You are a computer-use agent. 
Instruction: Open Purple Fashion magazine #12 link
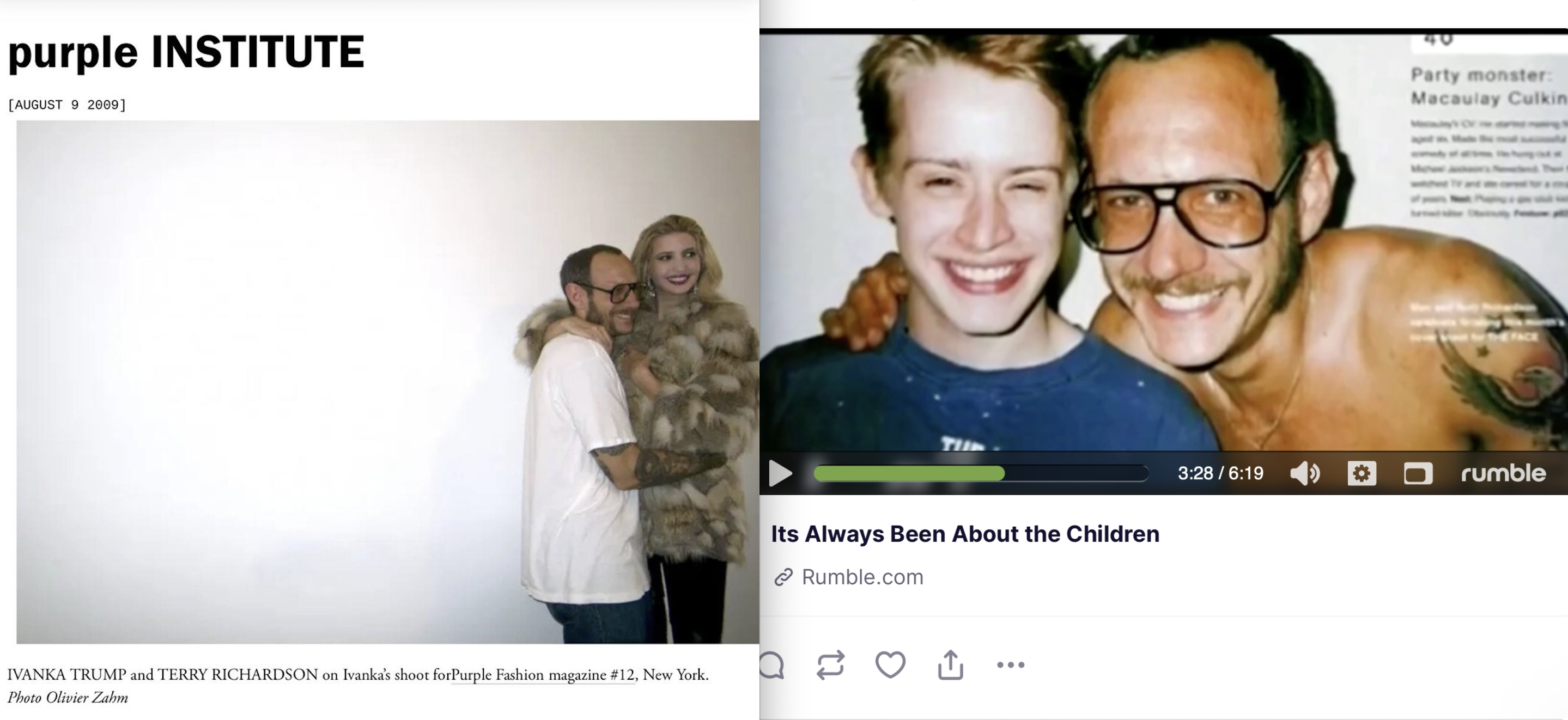tap(543, 675)
